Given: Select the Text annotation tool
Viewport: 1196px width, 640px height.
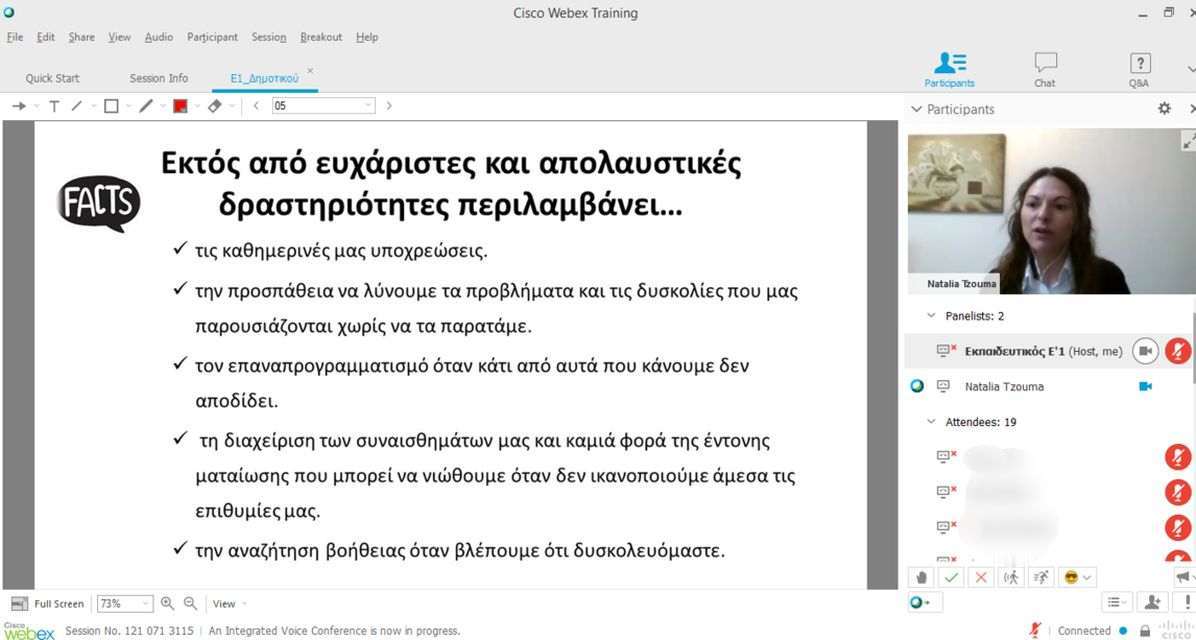Looking at the screenshot, I should (54, 106).
